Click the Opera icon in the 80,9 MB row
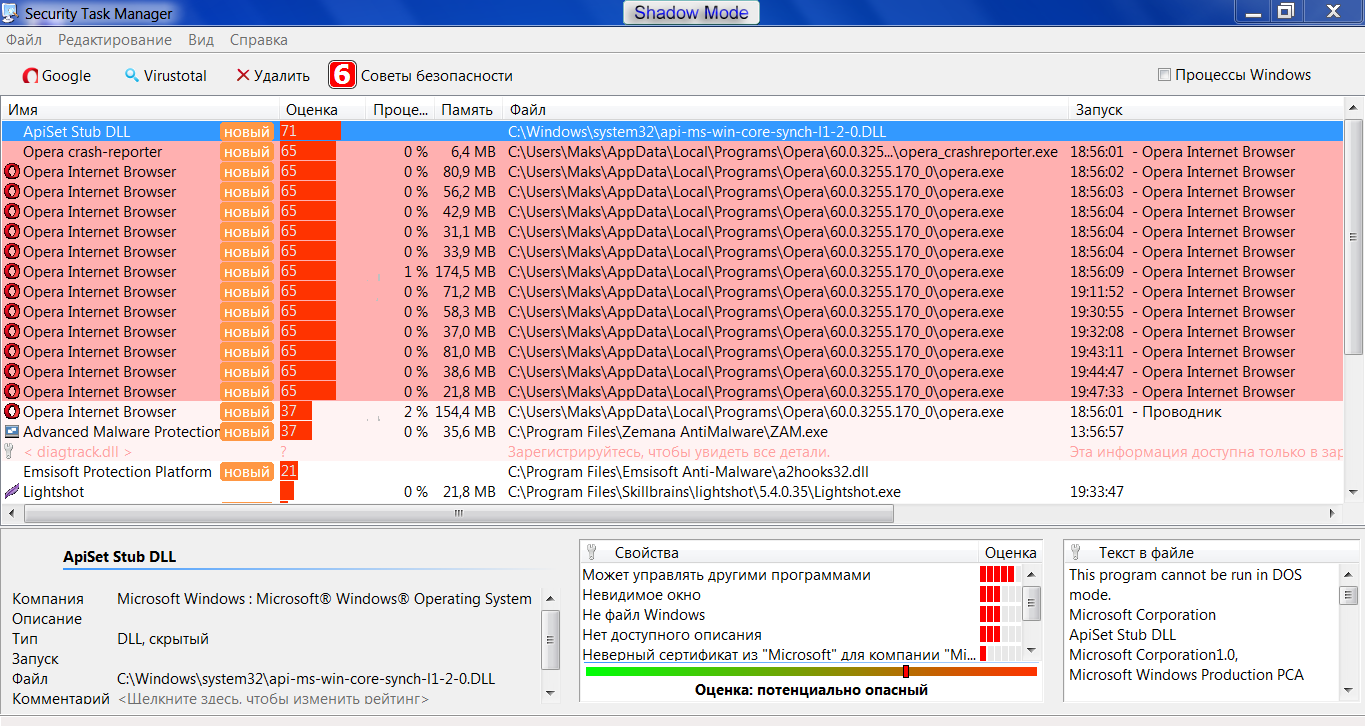 (x=12, y=172)
